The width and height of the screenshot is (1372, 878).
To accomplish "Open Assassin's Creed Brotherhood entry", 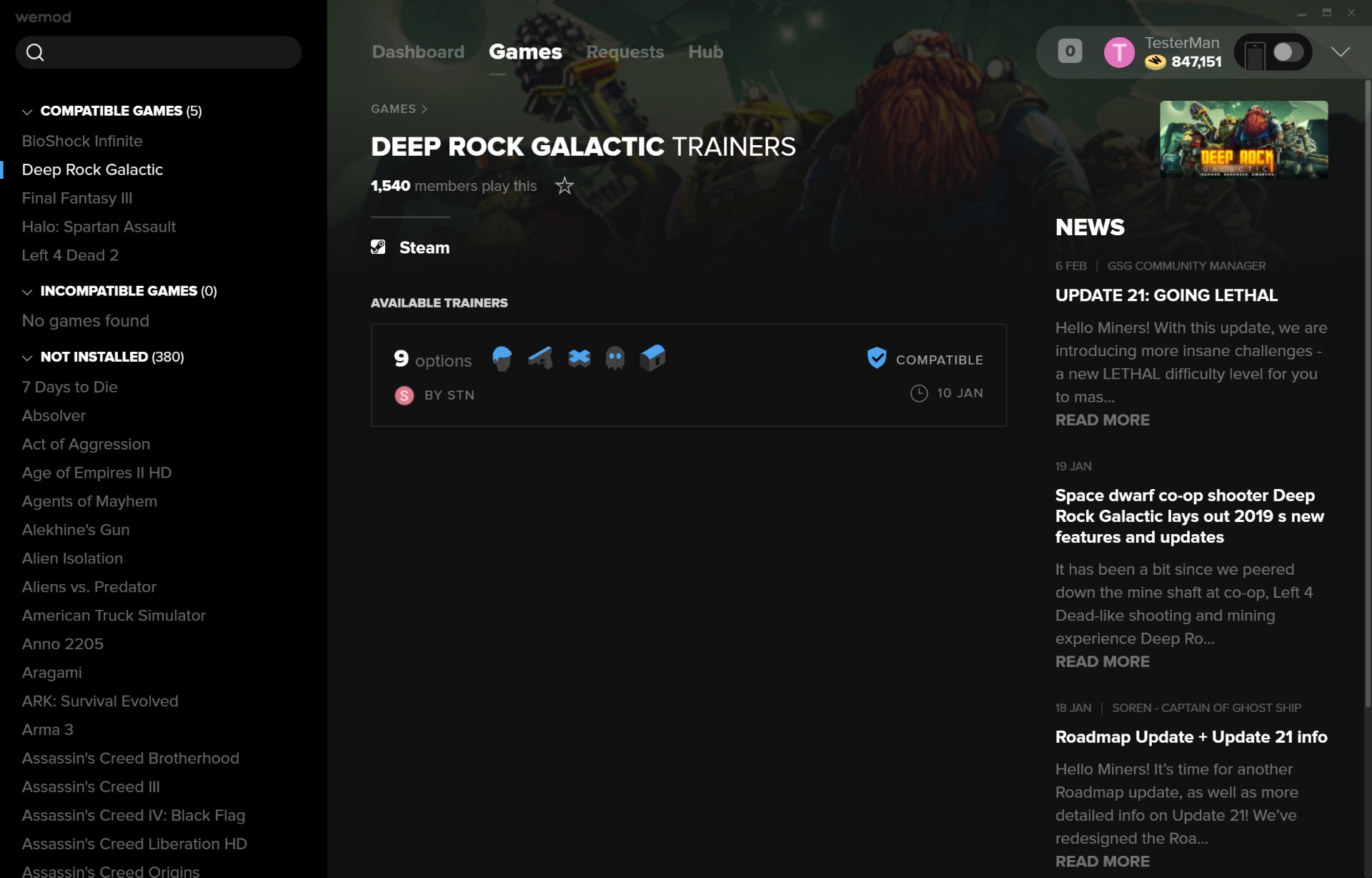I will [x=130, y=759].
